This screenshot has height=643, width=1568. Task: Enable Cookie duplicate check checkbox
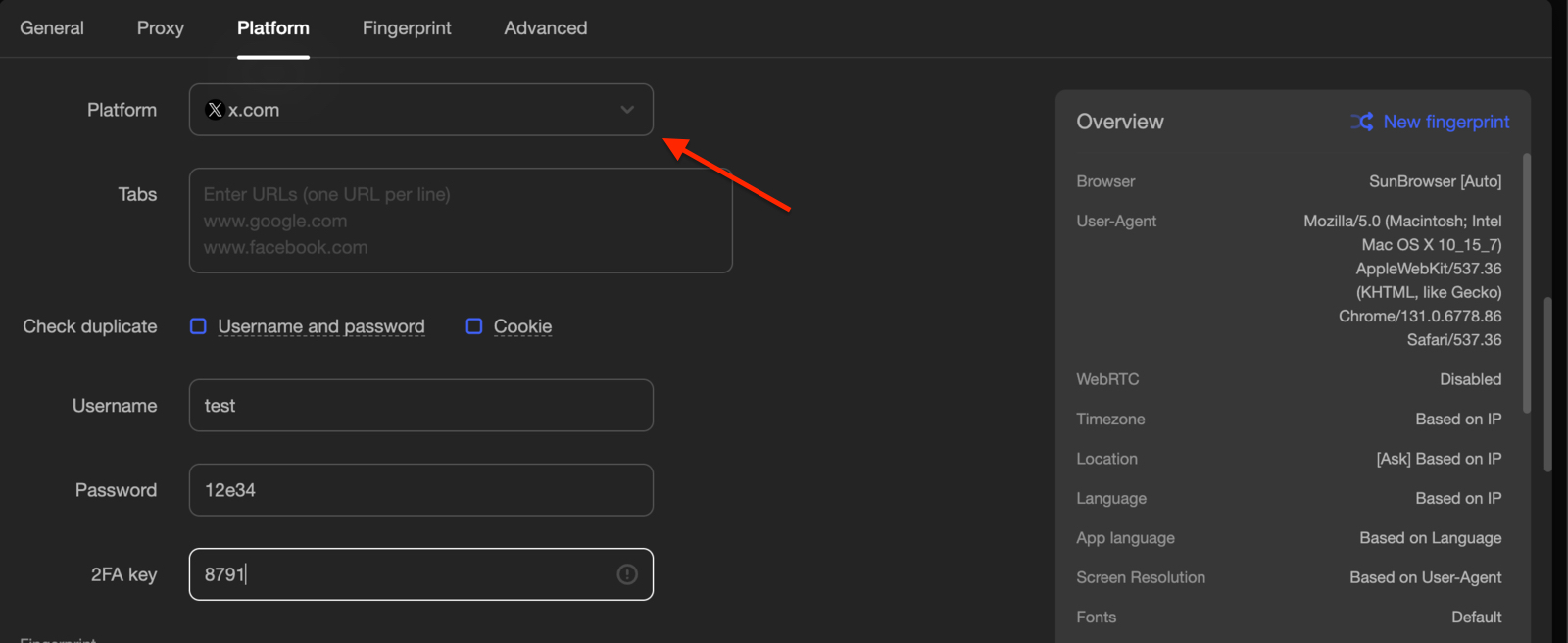(474, 326)
